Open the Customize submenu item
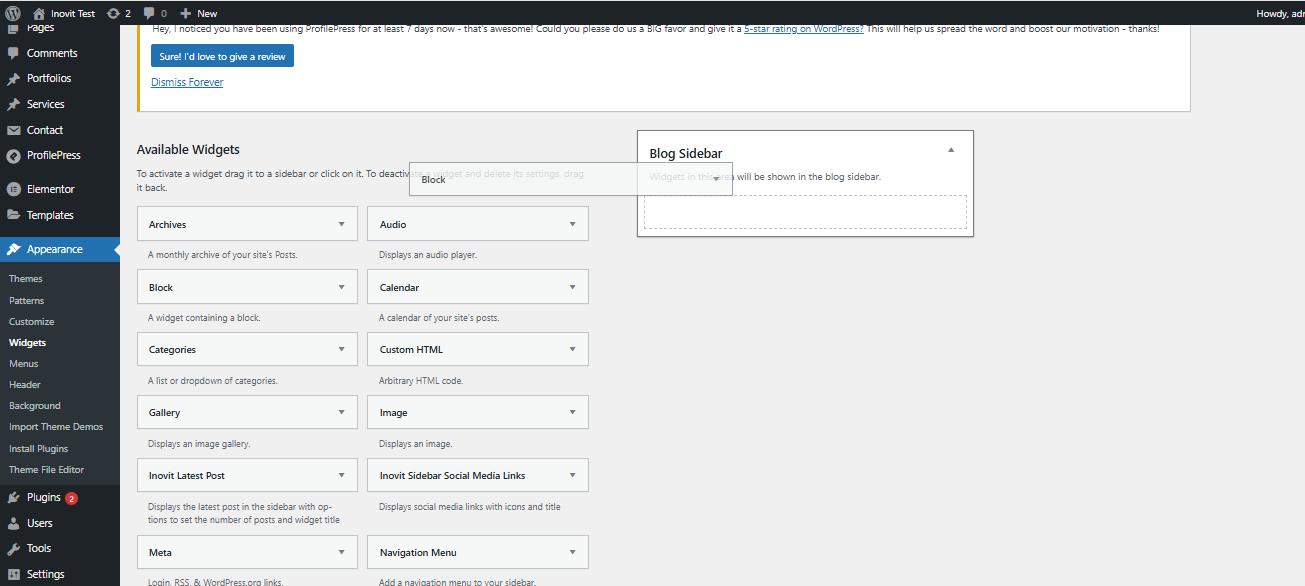 (x=32, y=322)
